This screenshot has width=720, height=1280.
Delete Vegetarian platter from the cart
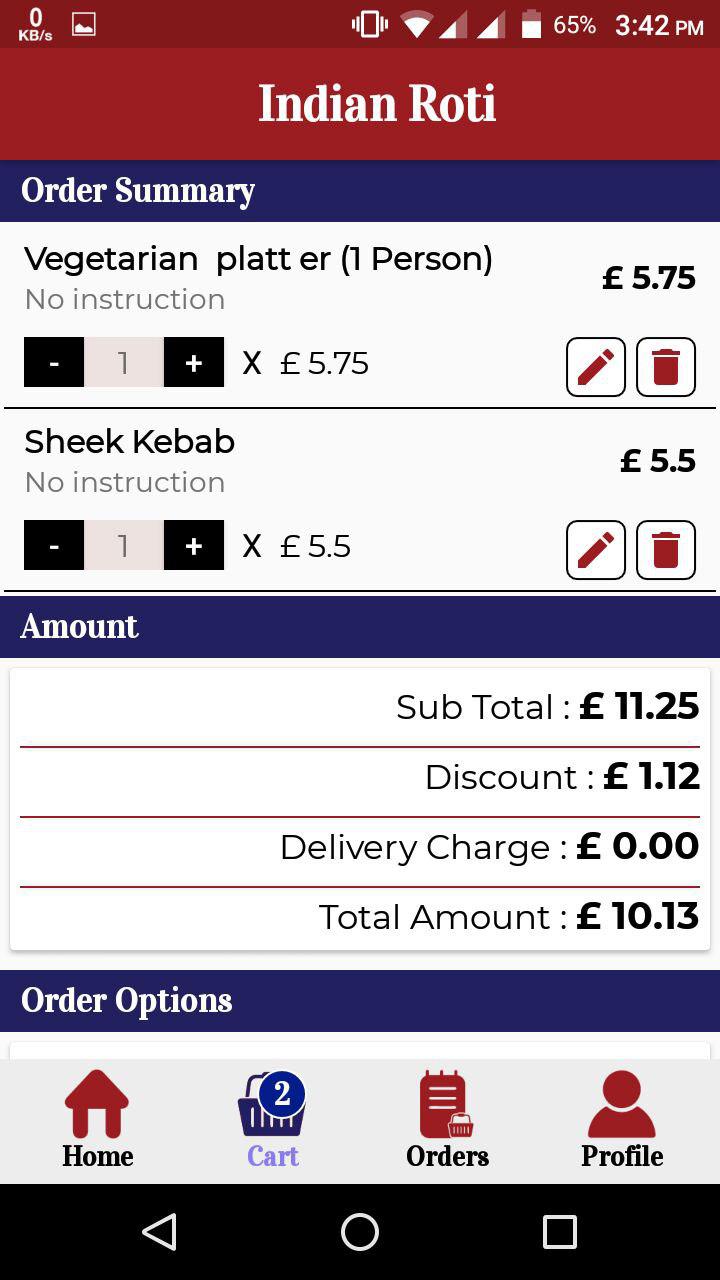(x=666, y=367)
